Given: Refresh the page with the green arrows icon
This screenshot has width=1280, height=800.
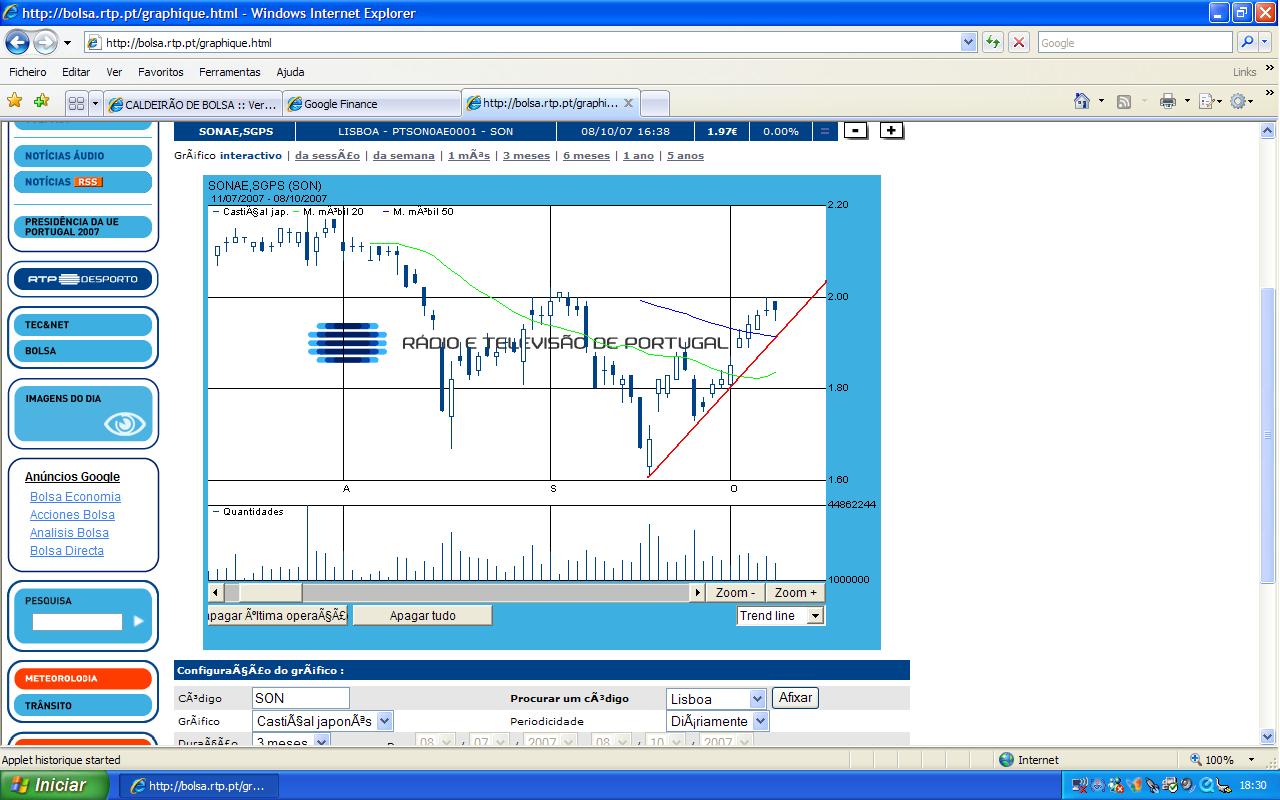Looking at the screenshot, I should tap(992, 42).
